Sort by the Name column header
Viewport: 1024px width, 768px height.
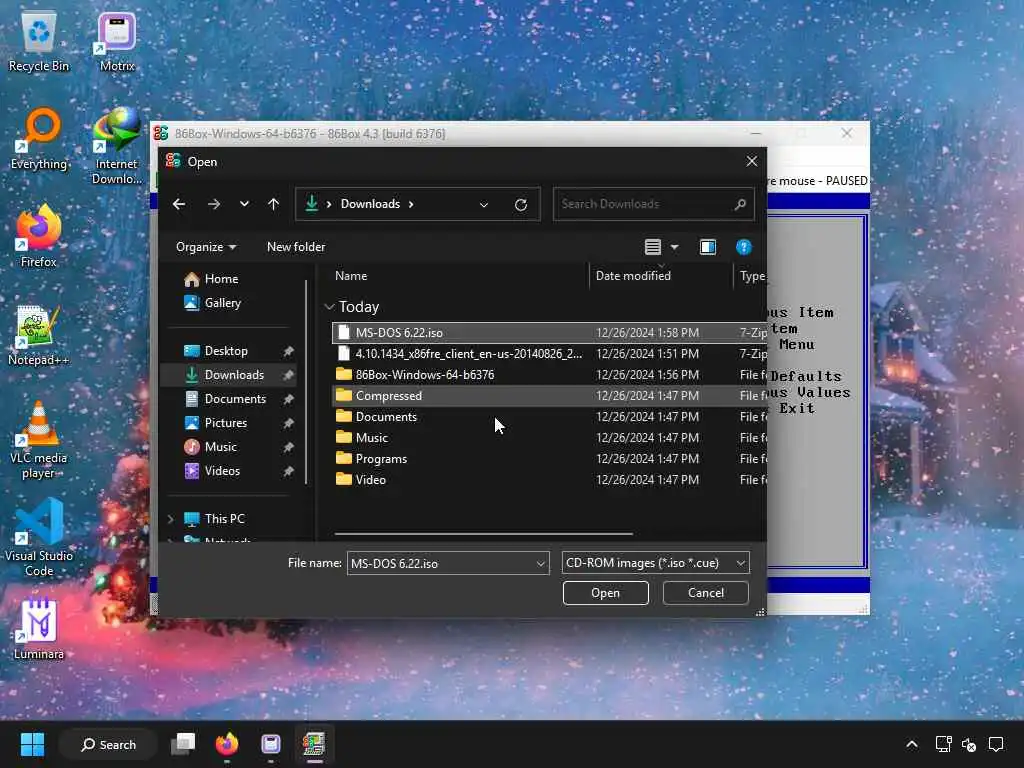(351, 276)
